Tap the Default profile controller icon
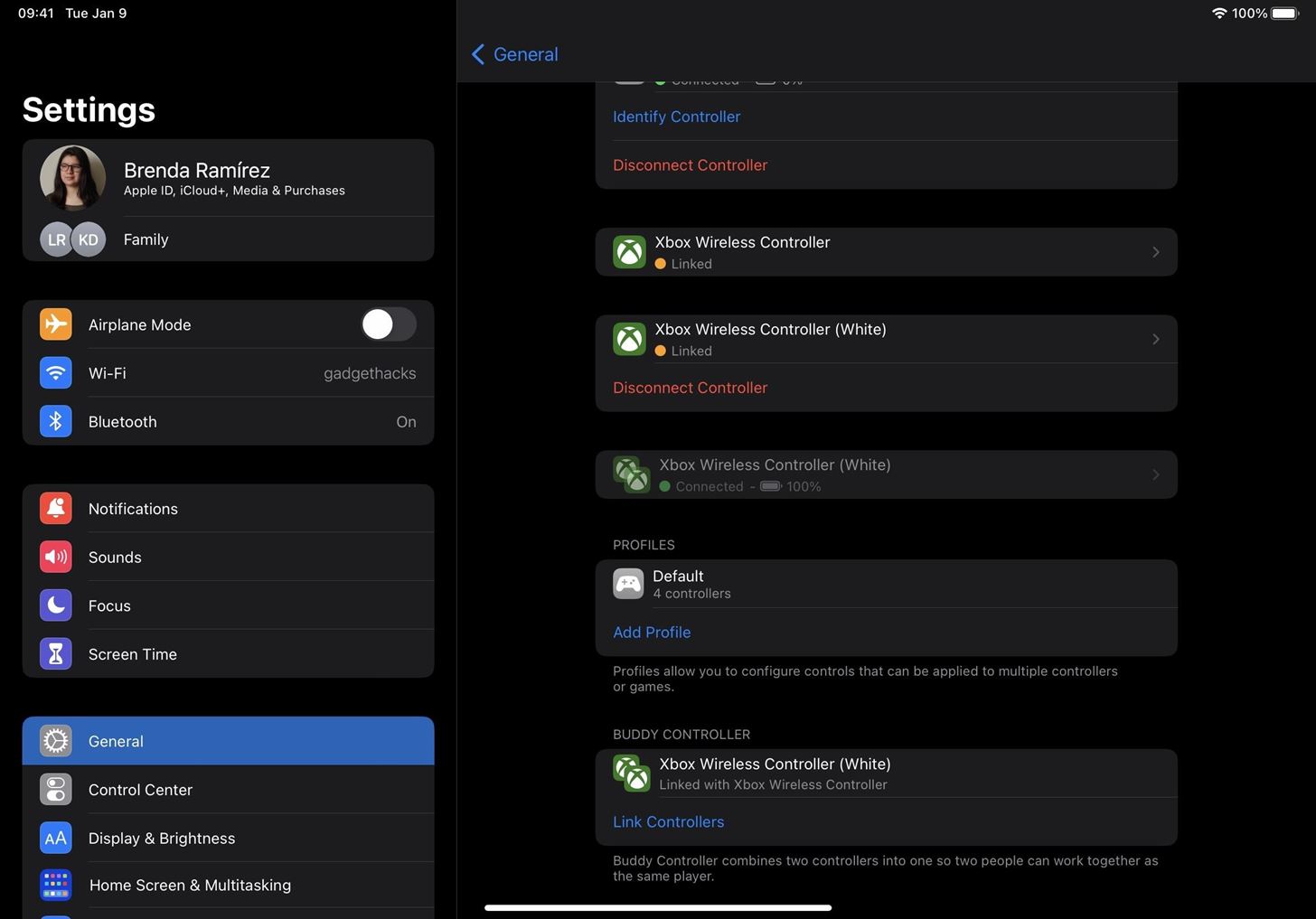1316x919 pixels. pyautogui.click(x=628, y=583)
